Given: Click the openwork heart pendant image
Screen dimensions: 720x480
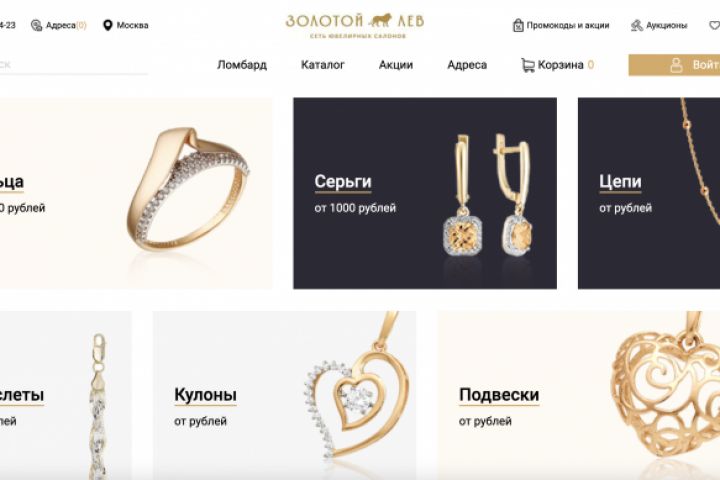Looking at the screenshot, I should pyautogui.click(x=666, y=395).
